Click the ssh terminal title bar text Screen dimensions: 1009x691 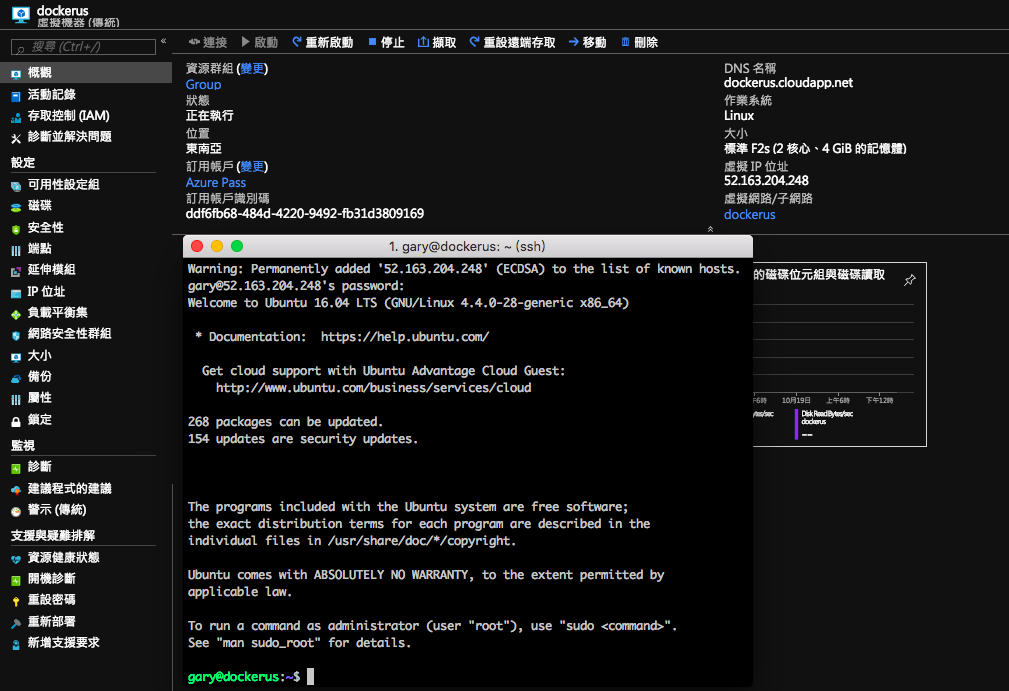pos(467,246)
